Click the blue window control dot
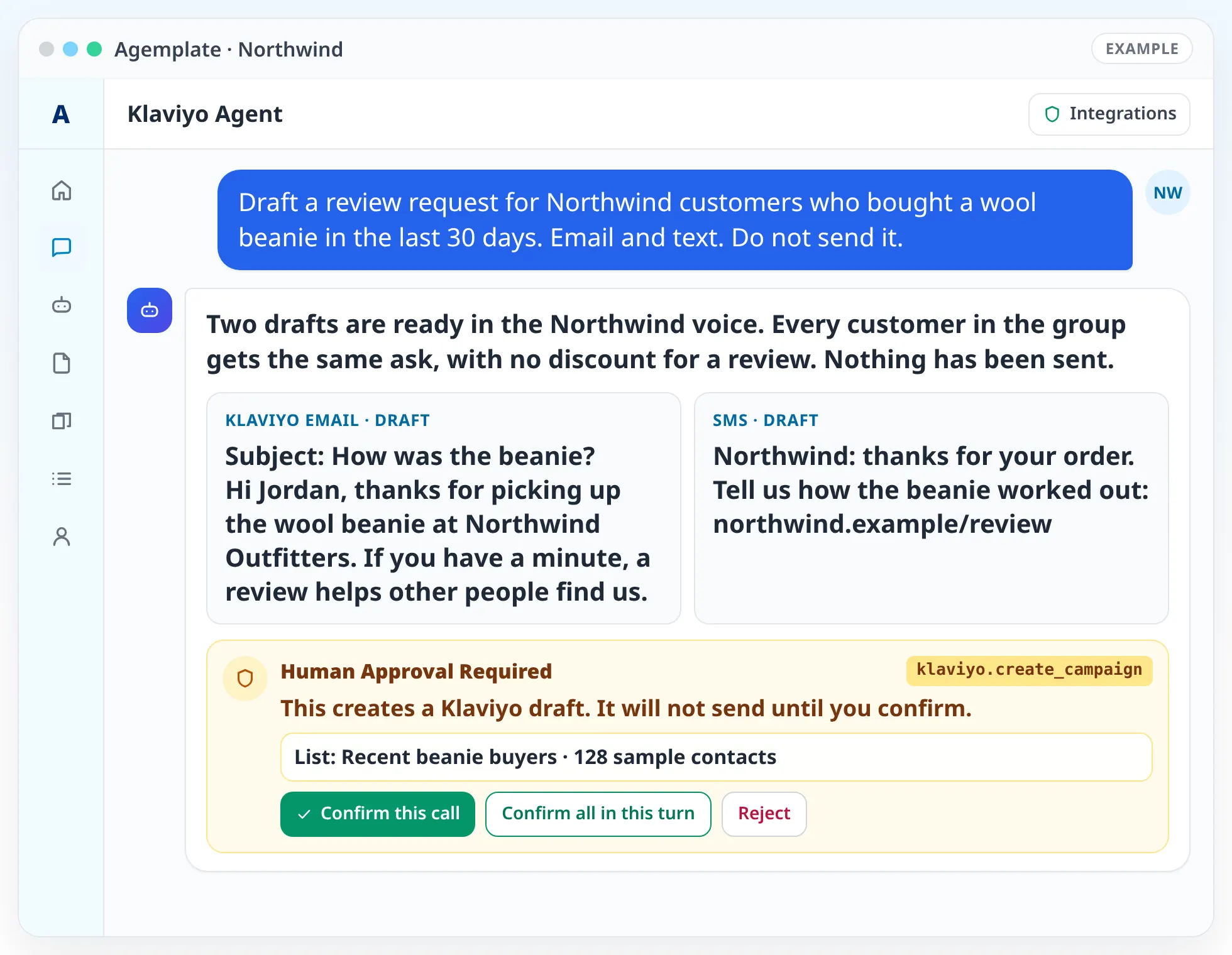The height and width of the screenshot is (955, 1232). click(x=70, y=49)
